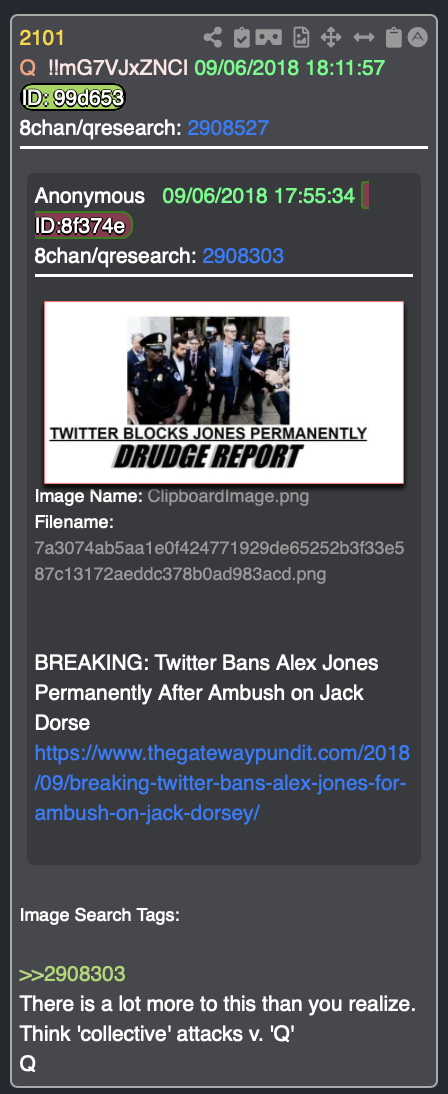Open quoted 8chan post 2908303 link
The image size is (448, 1094).
coord(243,256)
